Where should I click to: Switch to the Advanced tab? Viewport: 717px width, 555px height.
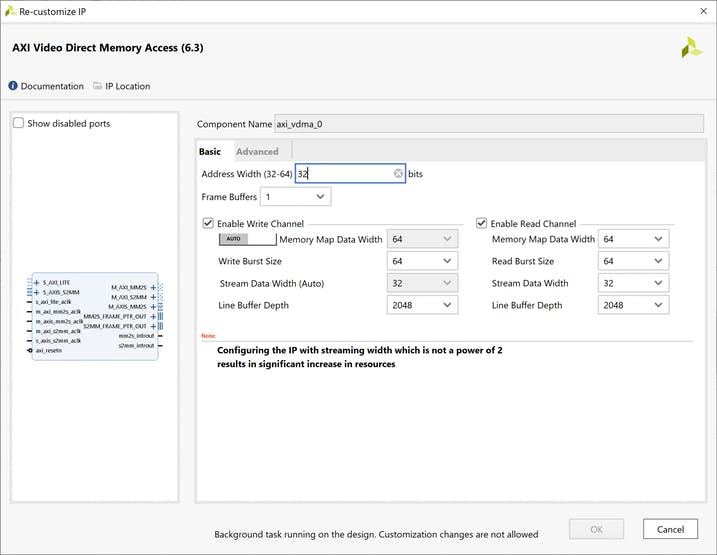click(x=257, y=152)
